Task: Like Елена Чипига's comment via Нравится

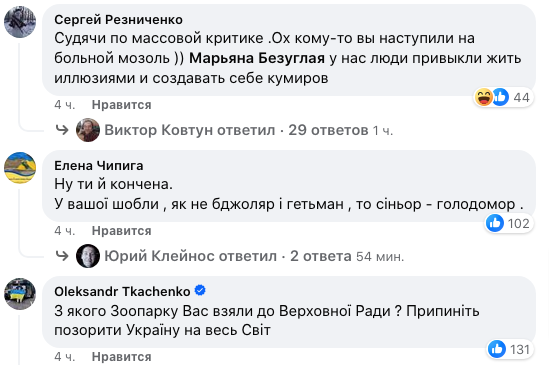Action: click(x=121, y=231)
